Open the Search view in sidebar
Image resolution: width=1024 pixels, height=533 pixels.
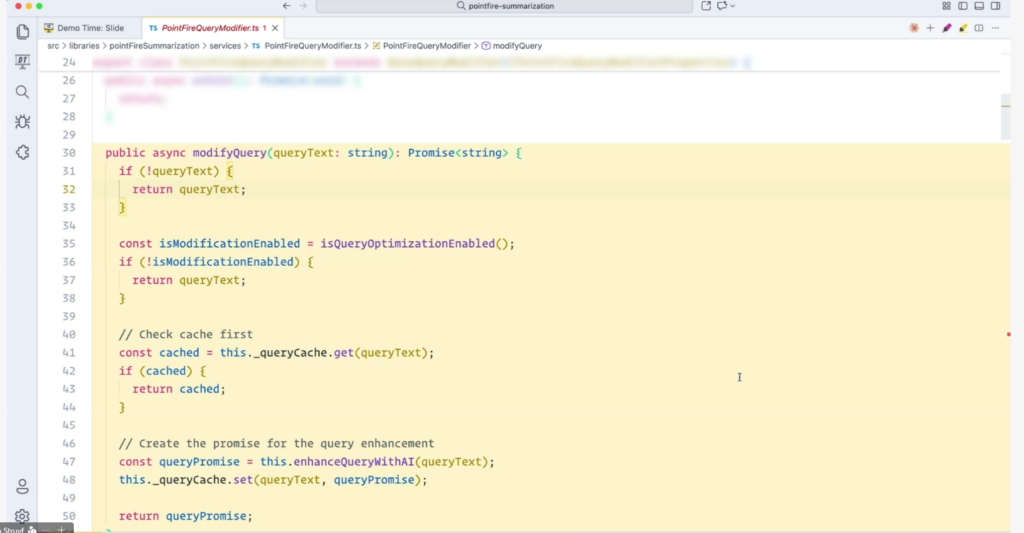point(22,92)
